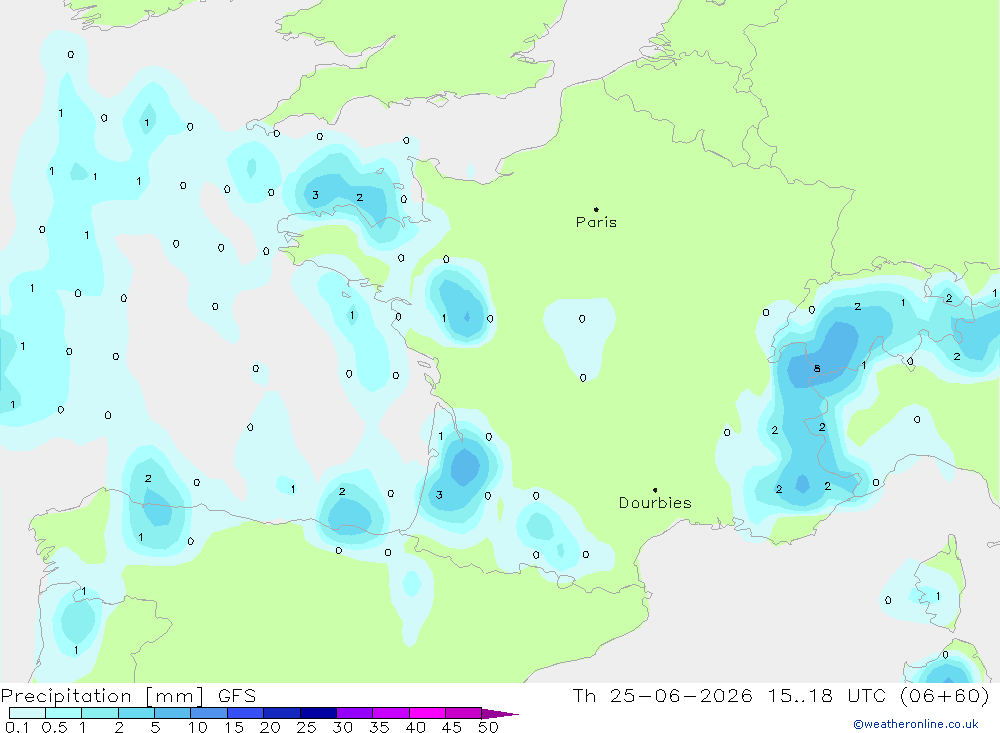Click the 25–30 mm legend color swatch
This screenshot has width=1000, height=733.
pos(318,713)
